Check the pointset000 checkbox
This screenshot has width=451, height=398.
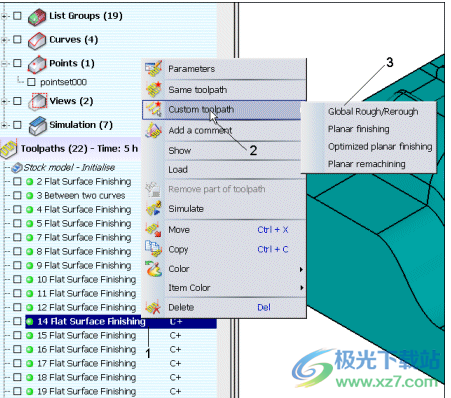tap(31, 82)
